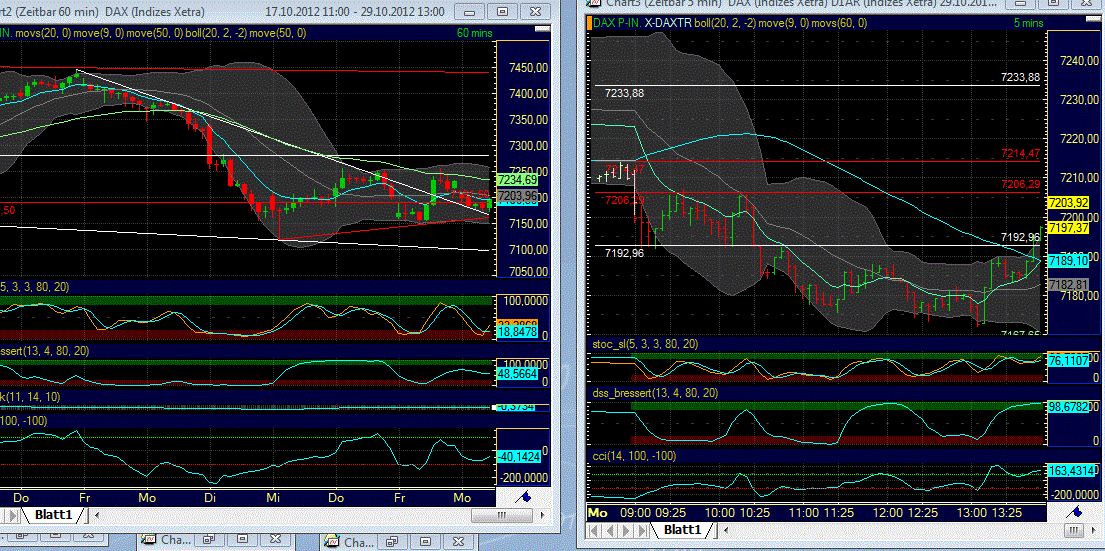This screenshot has width=1105, height=551.
Task: Click the orange marker beside DAX P-IN.
Action: pos(589,23)
